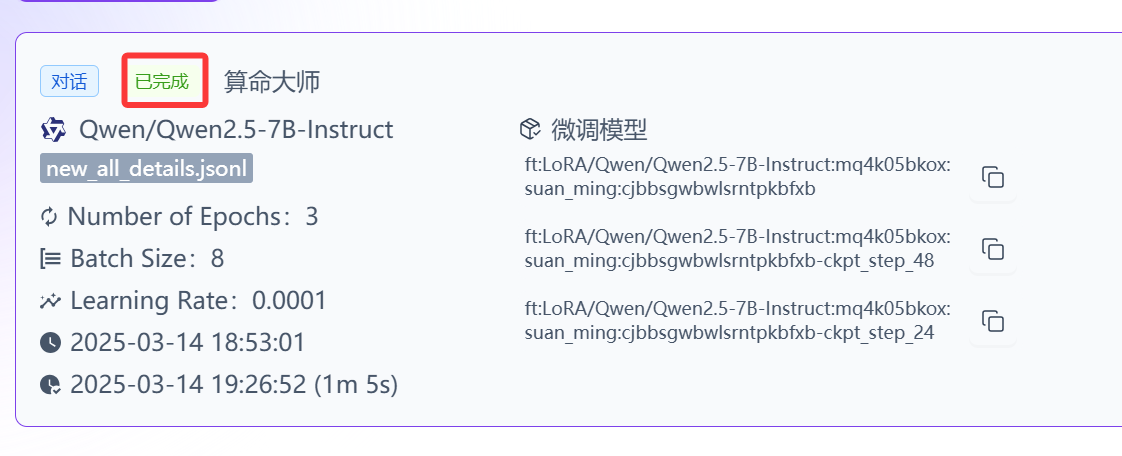The width and height of the screenshot is (1122, 456).
Task: Click the new_all_details.jsonl dataset tag
Action: tap(146, 170)
